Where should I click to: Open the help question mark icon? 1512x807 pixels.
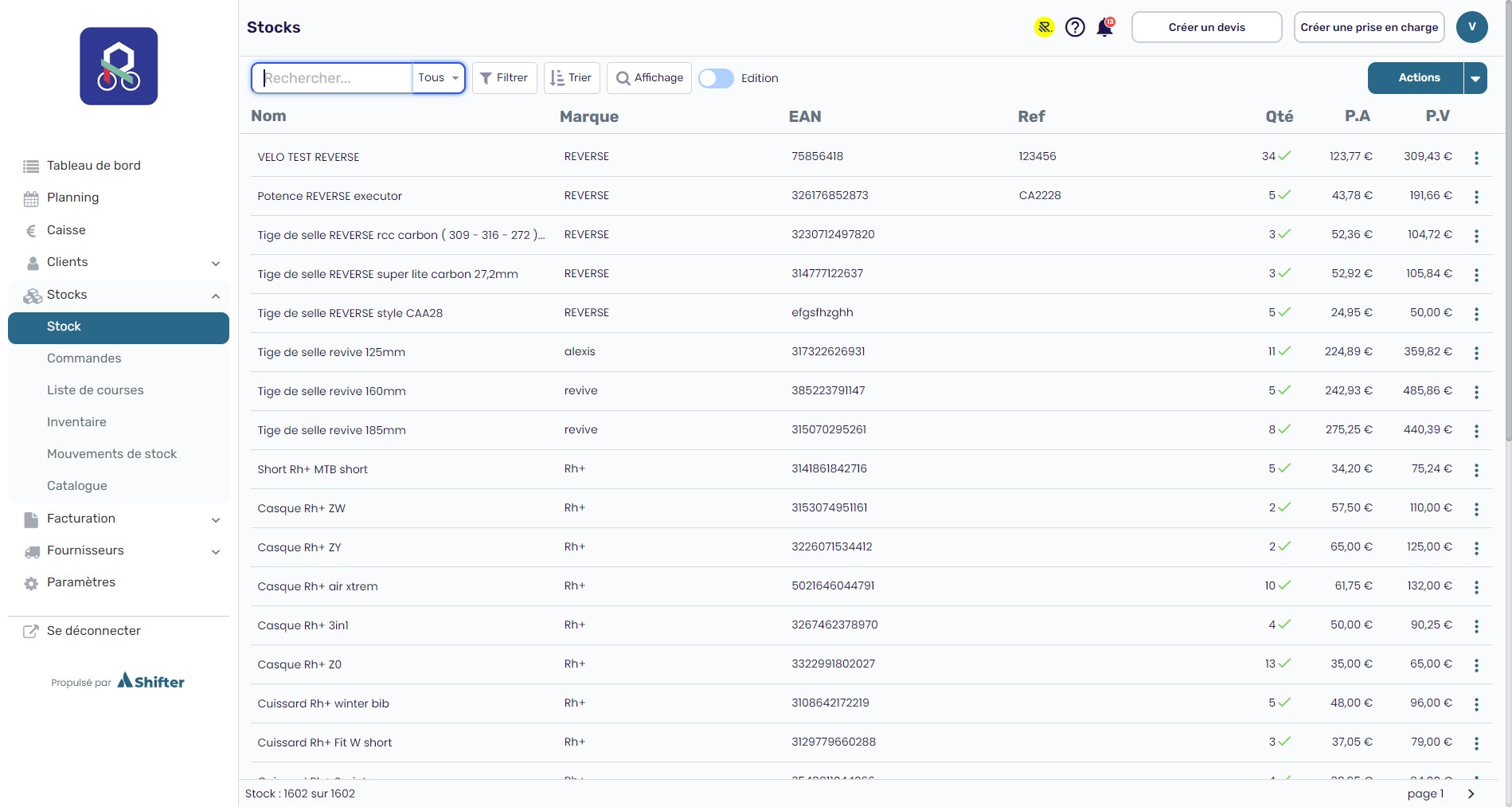click(1075, 27)
